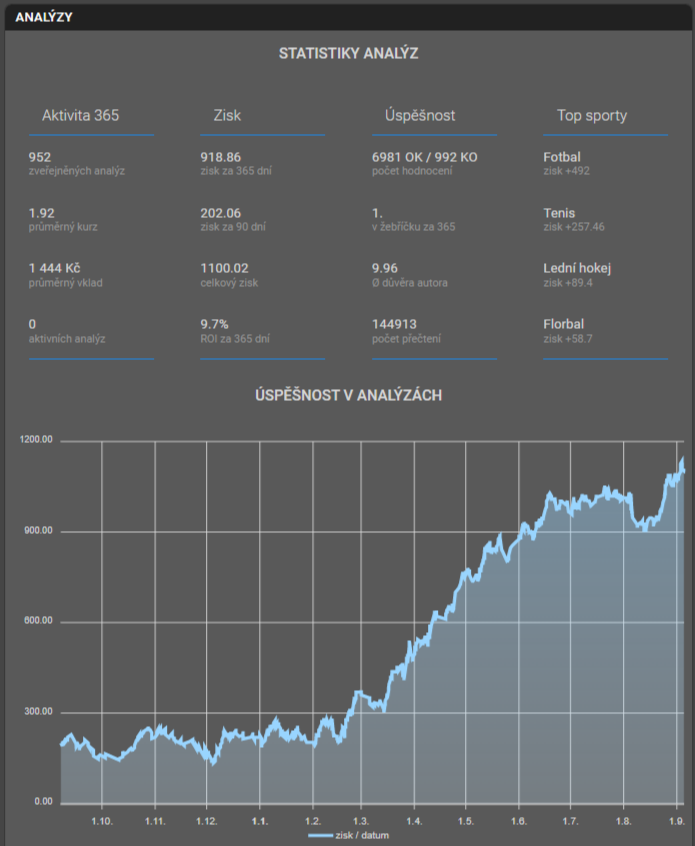Select the Florbal sport entry
This screenshot has width=695, height=846.
(x=564, y=324)
